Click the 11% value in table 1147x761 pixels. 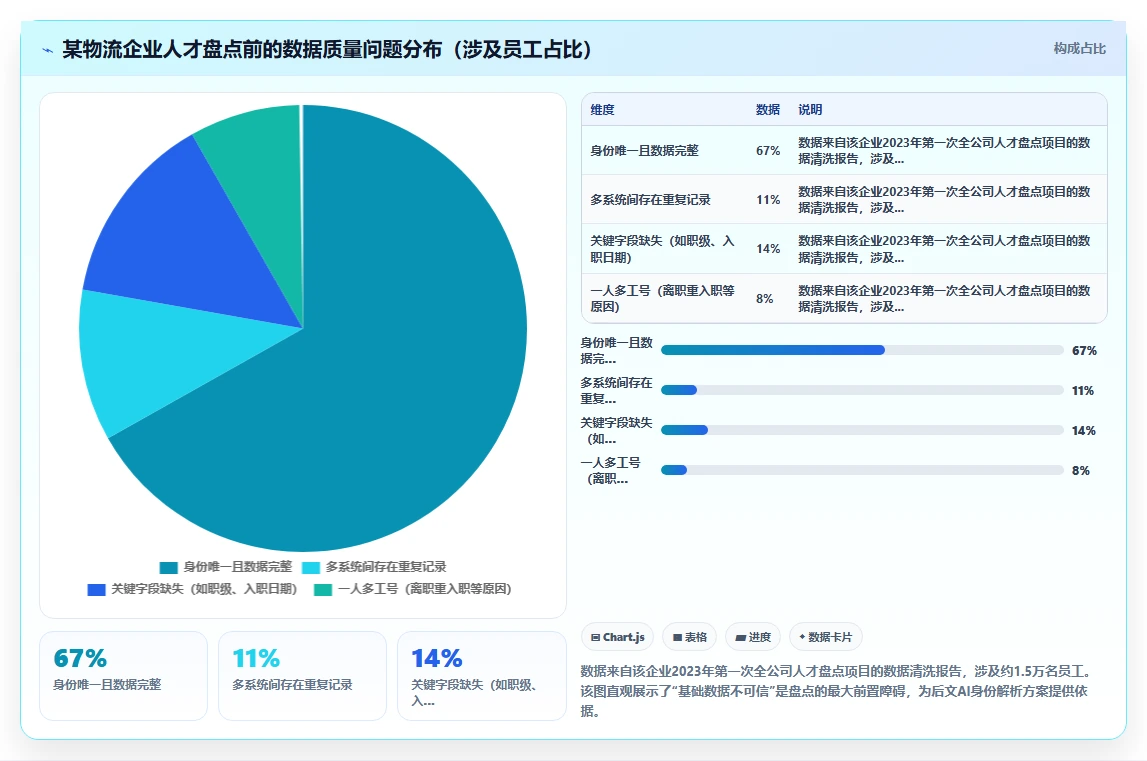tap(768, 200)
